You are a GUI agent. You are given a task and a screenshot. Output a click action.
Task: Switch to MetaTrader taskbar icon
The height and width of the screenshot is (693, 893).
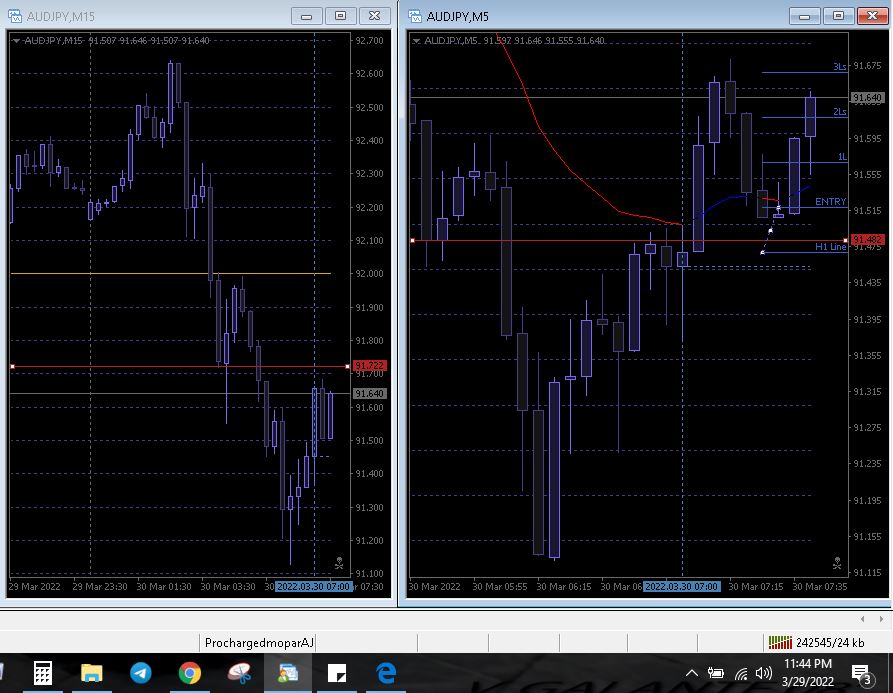[x=288, y=673]
